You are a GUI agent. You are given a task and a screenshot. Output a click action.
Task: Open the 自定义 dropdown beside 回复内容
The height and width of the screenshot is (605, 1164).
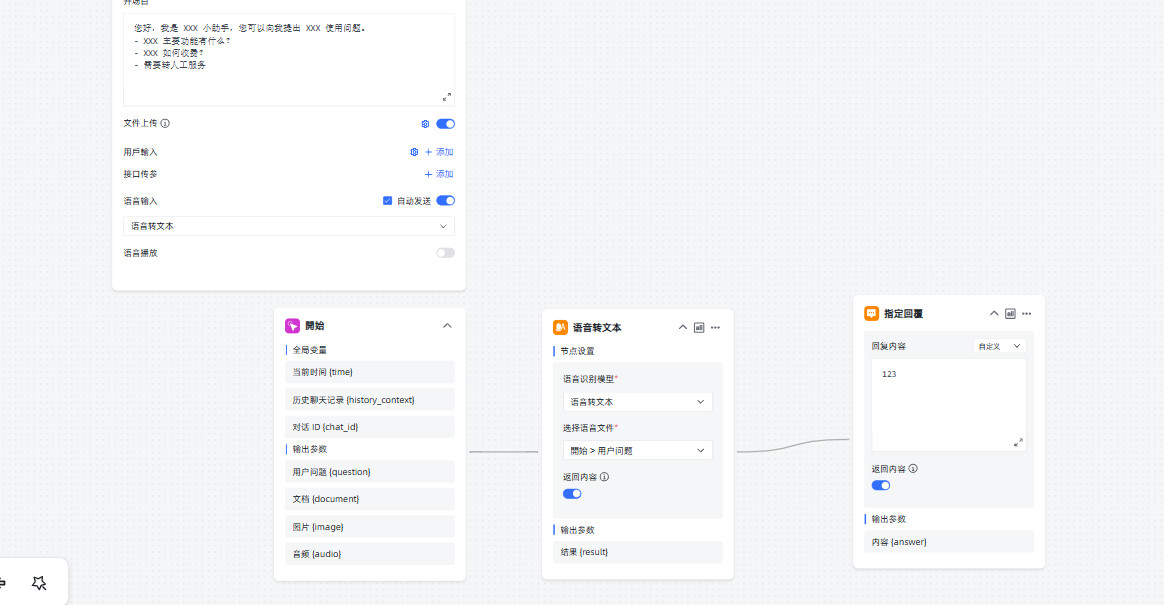999,346
